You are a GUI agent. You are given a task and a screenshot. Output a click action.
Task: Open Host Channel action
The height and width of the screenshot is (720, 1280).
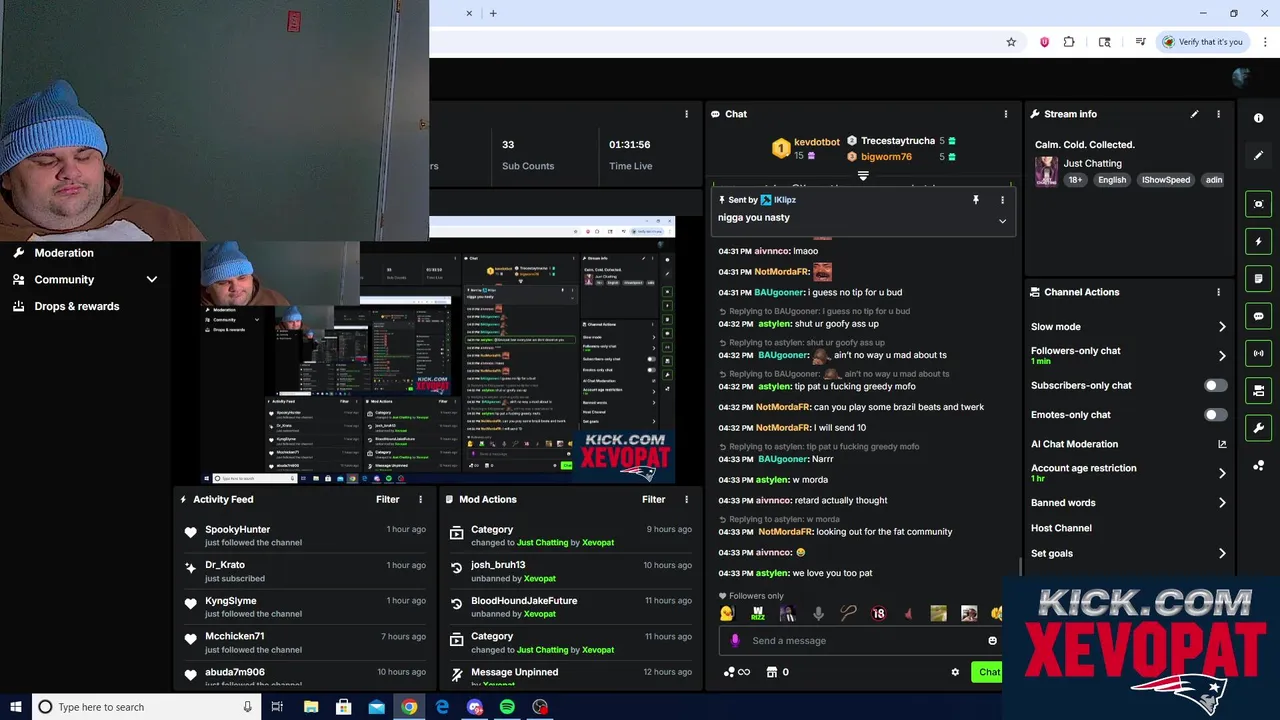click(x=1061, y=528)
